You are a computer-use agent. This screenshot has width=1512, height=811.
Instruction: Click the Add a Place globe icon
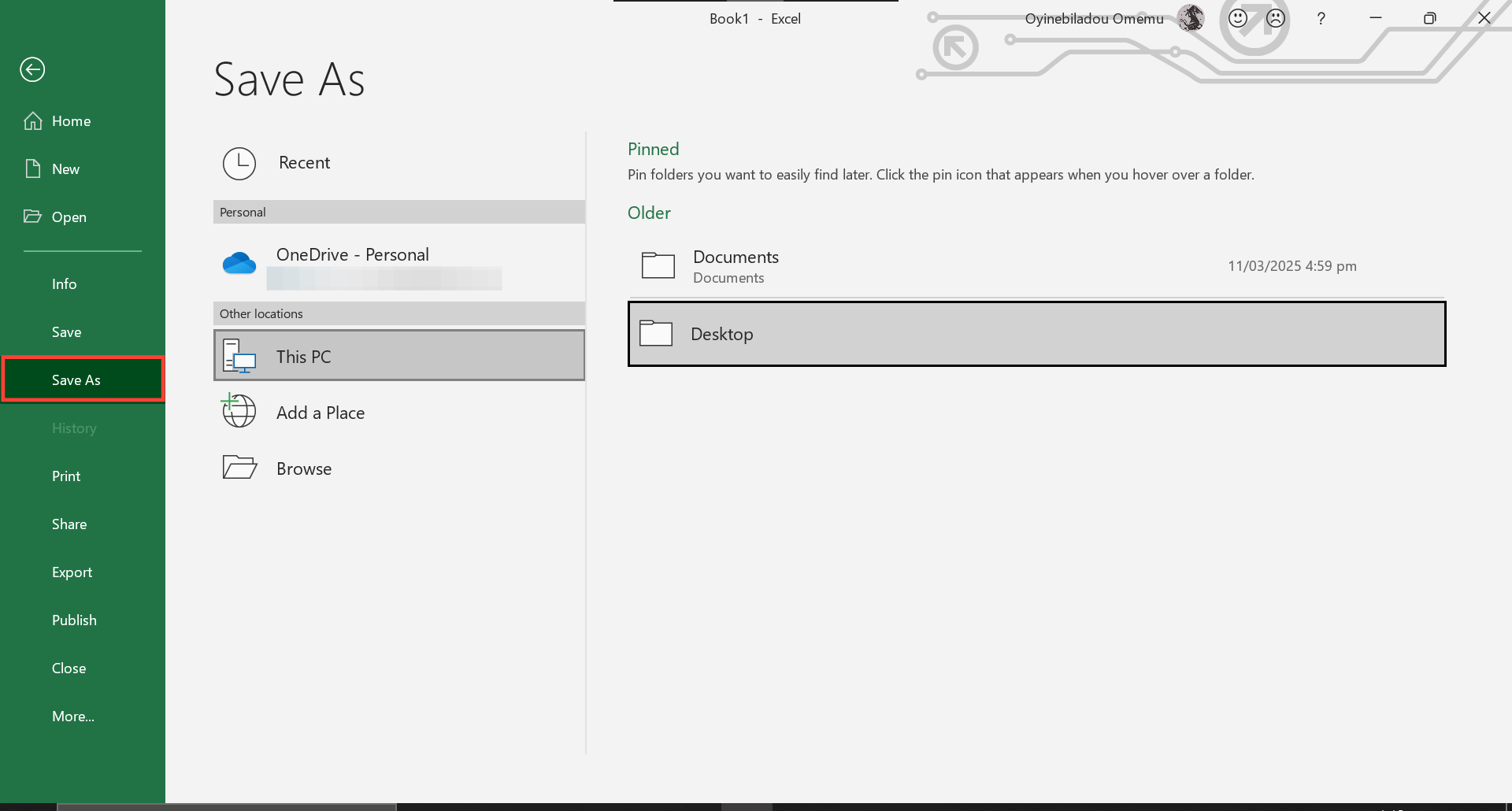click(239, 412)
